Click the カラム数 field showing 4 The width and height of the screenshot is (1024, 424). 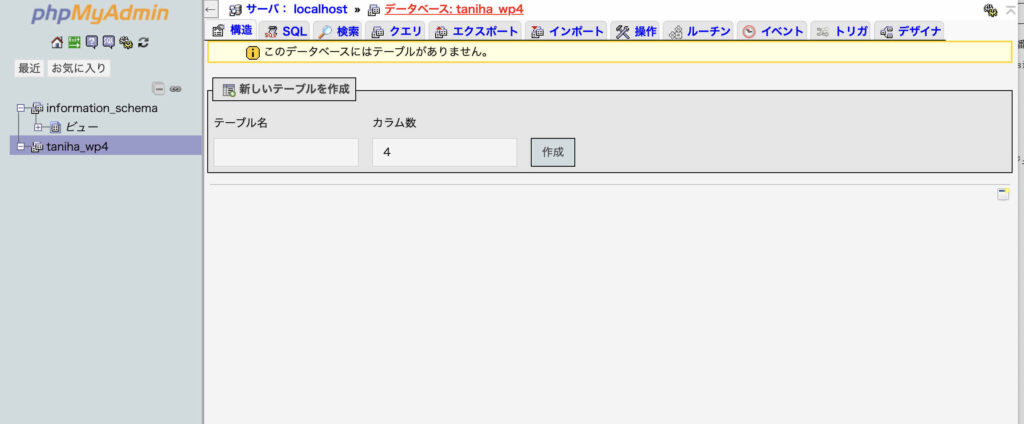(445, 152)
